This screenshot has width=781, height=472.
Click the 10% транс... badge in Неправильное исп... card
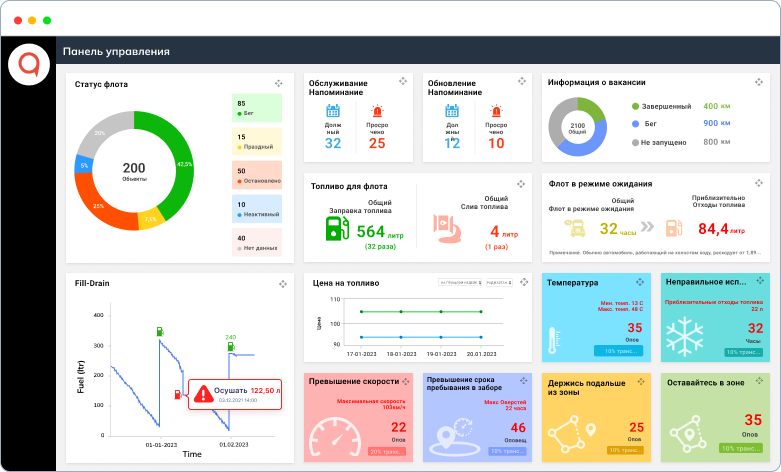click(744, 352)
